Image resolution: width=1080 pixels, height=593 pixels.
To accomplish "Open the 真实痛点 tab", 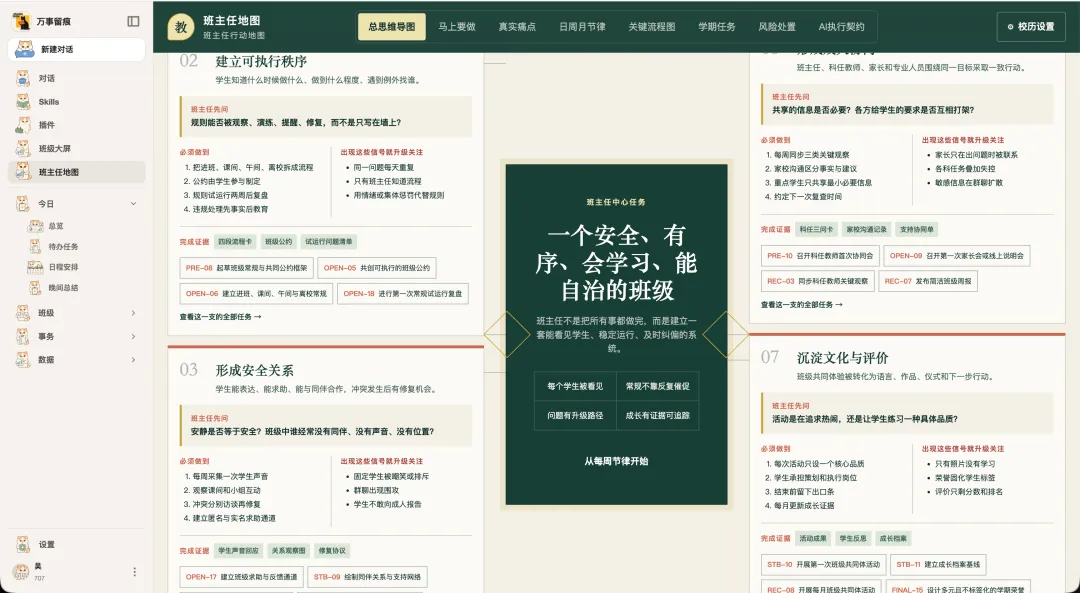I will 517,27.
